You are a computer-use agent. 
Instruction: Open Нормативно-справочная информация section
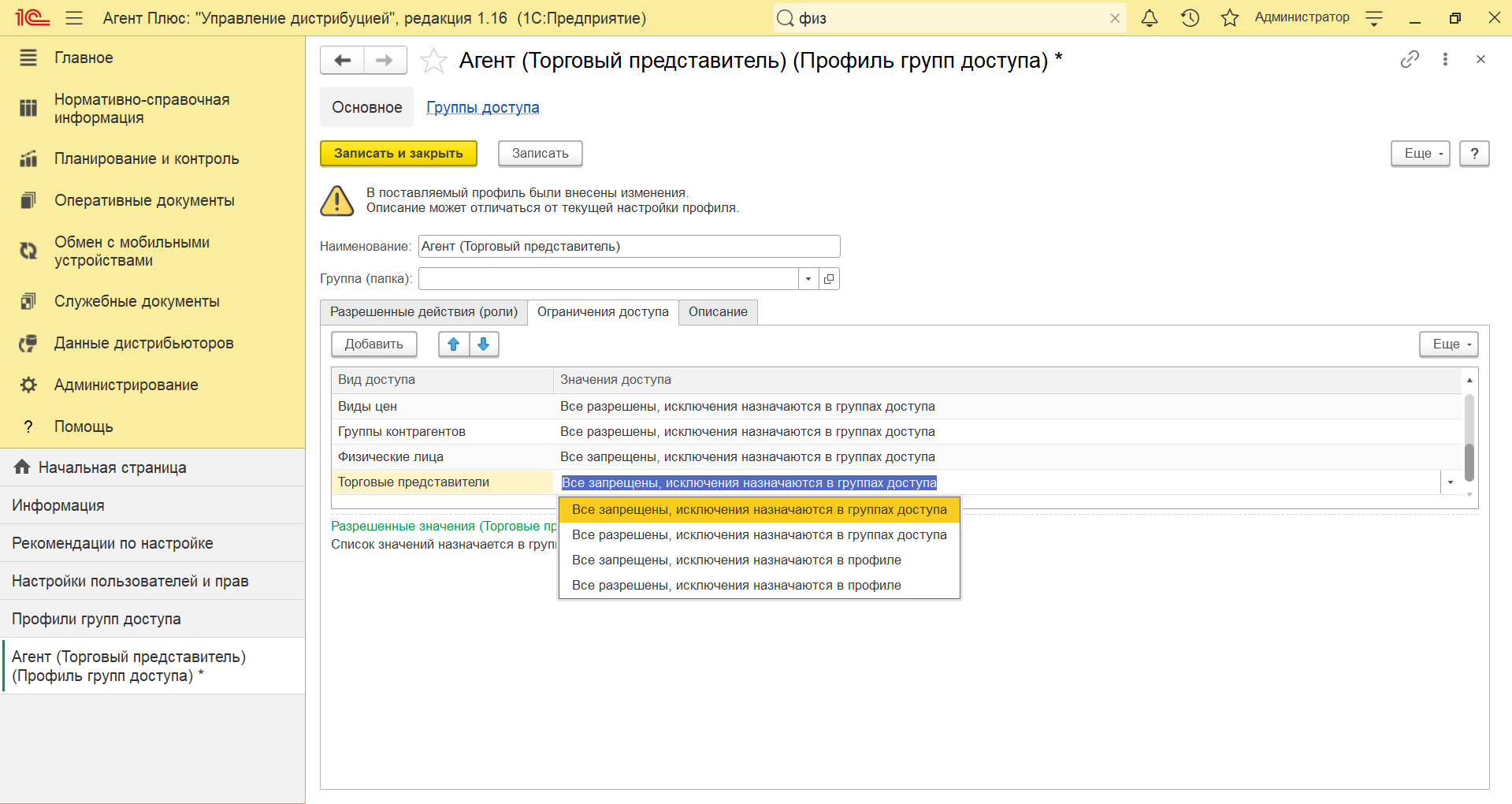click(153, 109)
